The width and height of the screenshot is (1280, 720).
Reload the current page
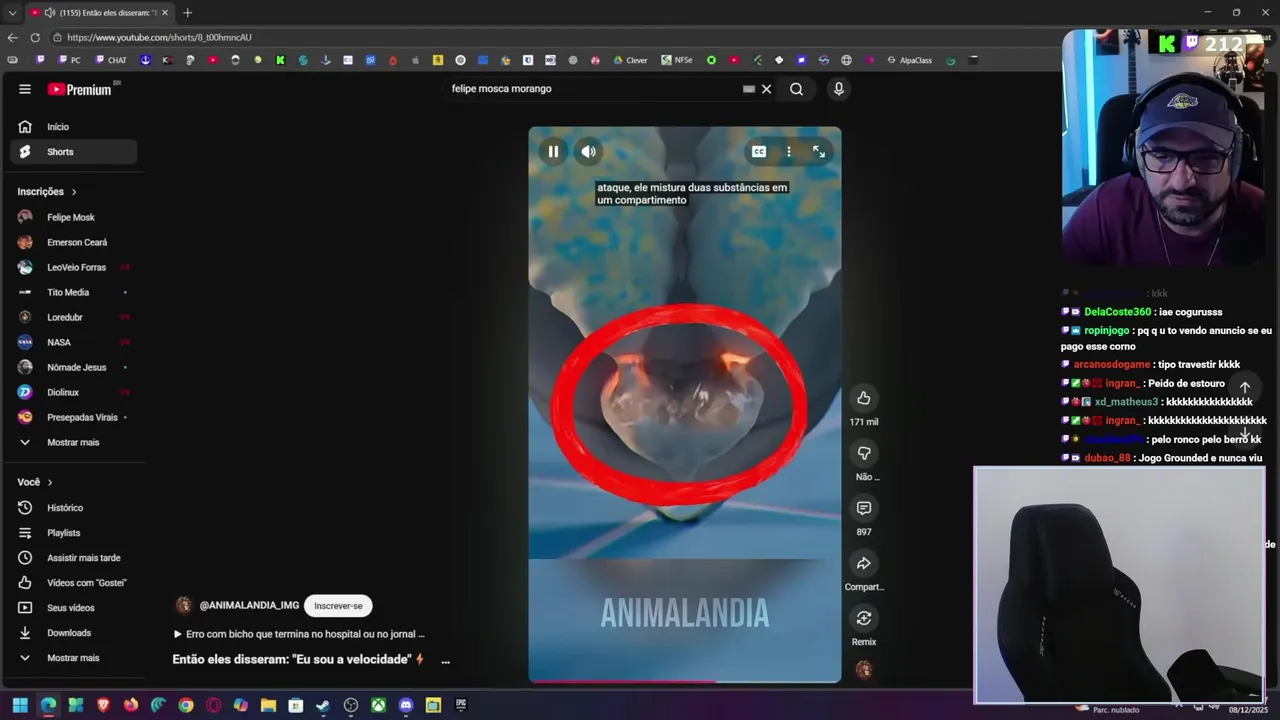point(35,37)
